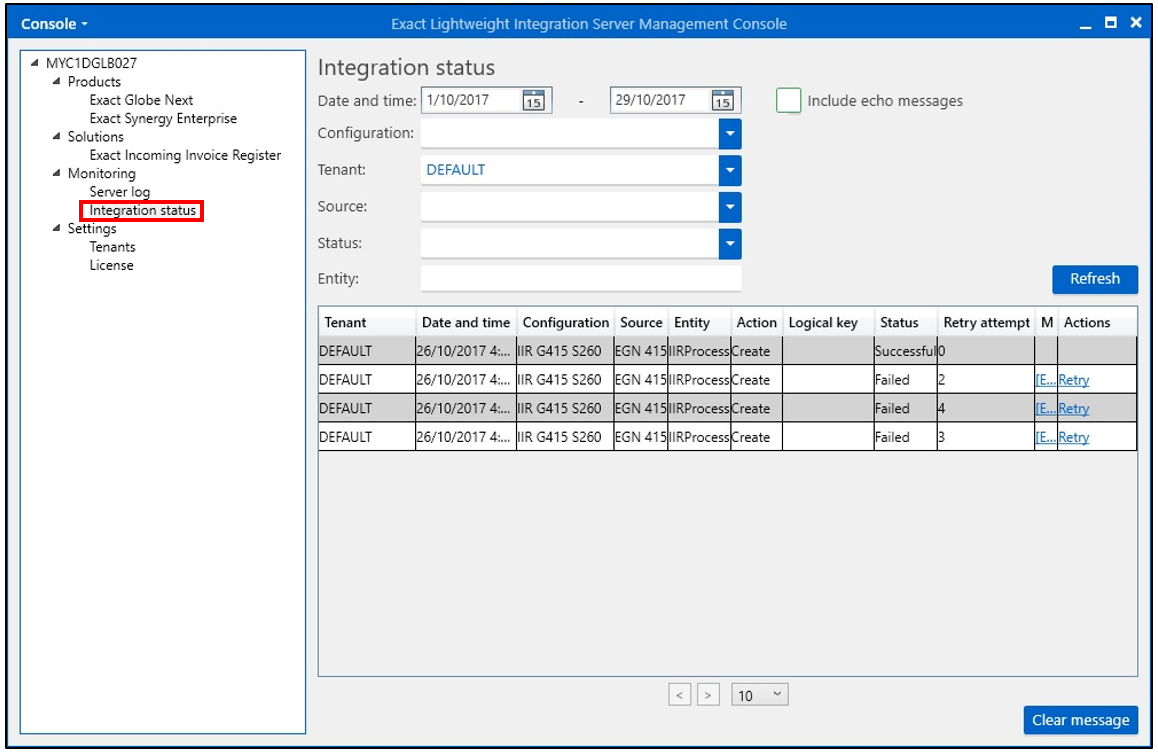
Task: Open the start date calendar picker
Action: [x=533, y=100]
